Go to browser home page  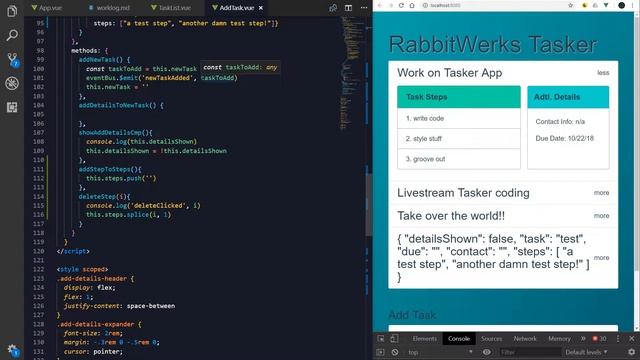tap(412, 5)
